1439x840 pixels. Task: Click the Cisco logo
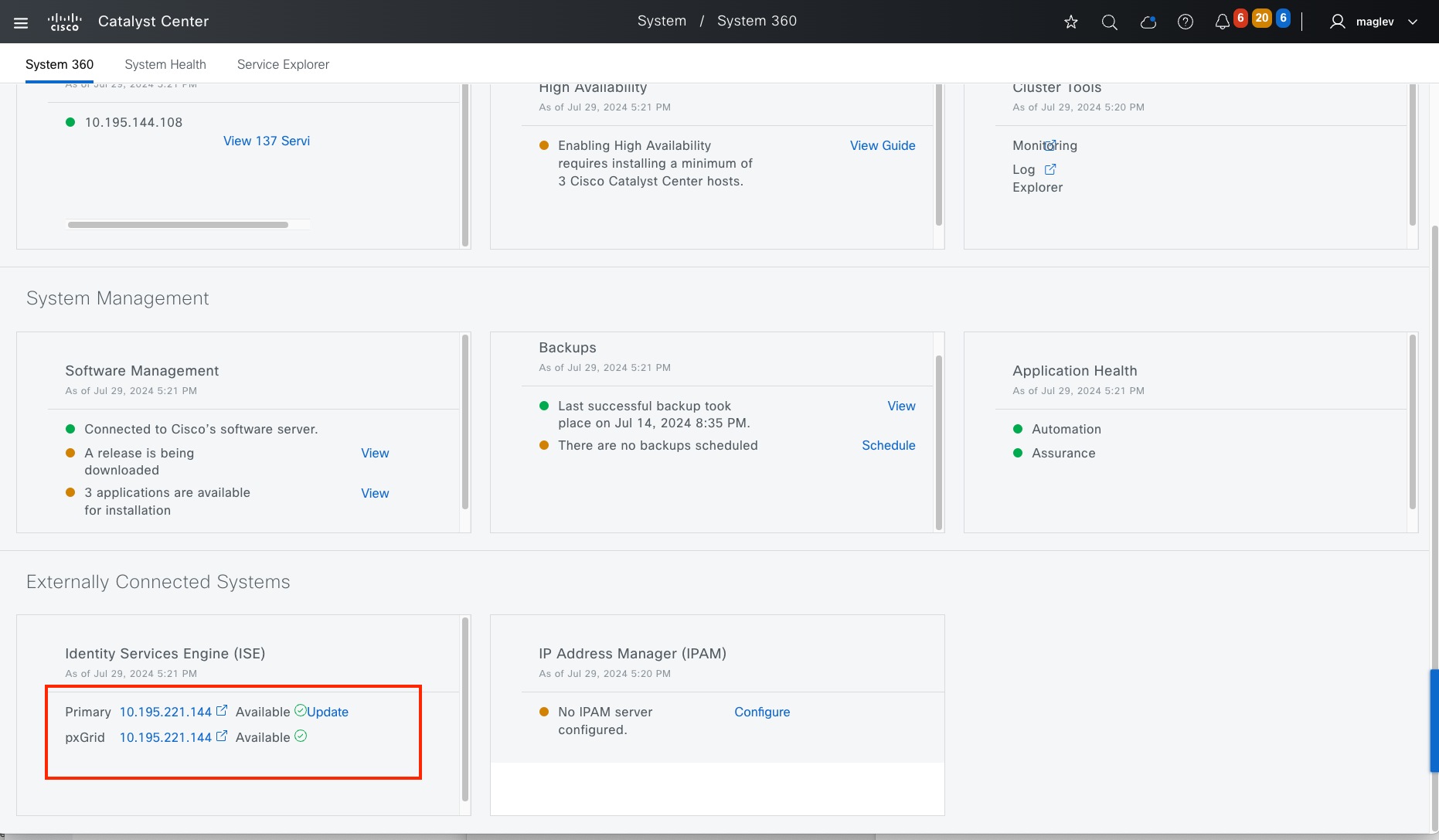coord(64,22)
